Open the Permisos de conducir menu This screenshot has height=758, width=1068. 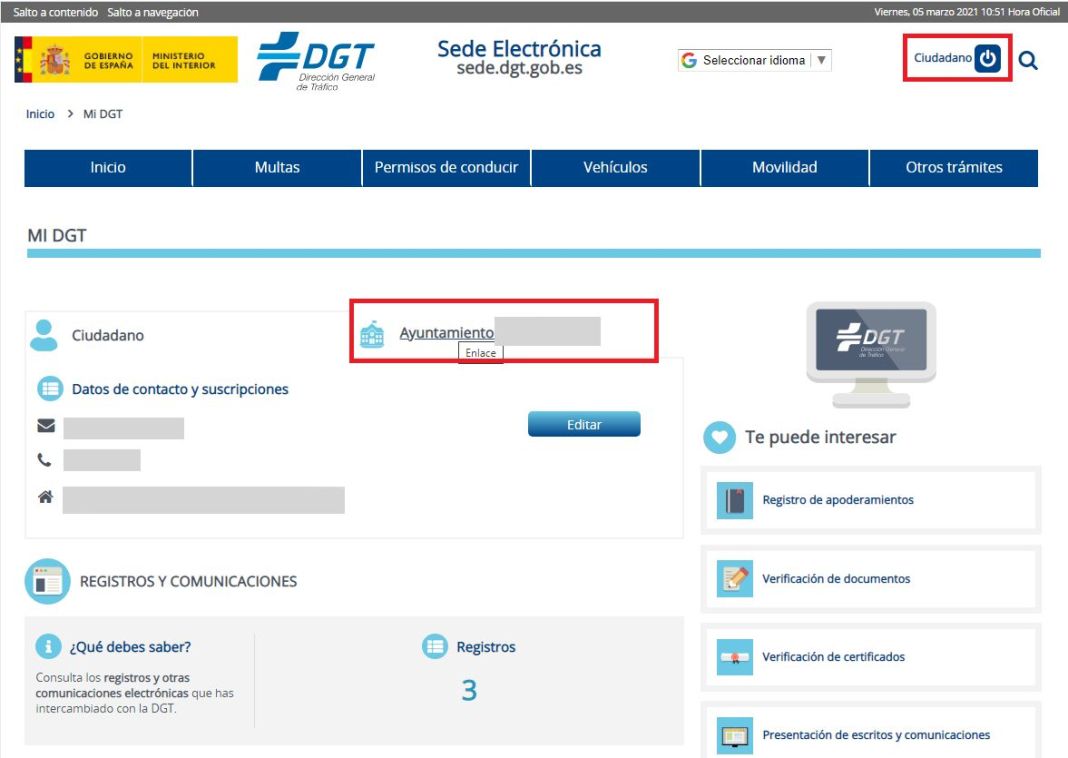[x=446, y=168]
